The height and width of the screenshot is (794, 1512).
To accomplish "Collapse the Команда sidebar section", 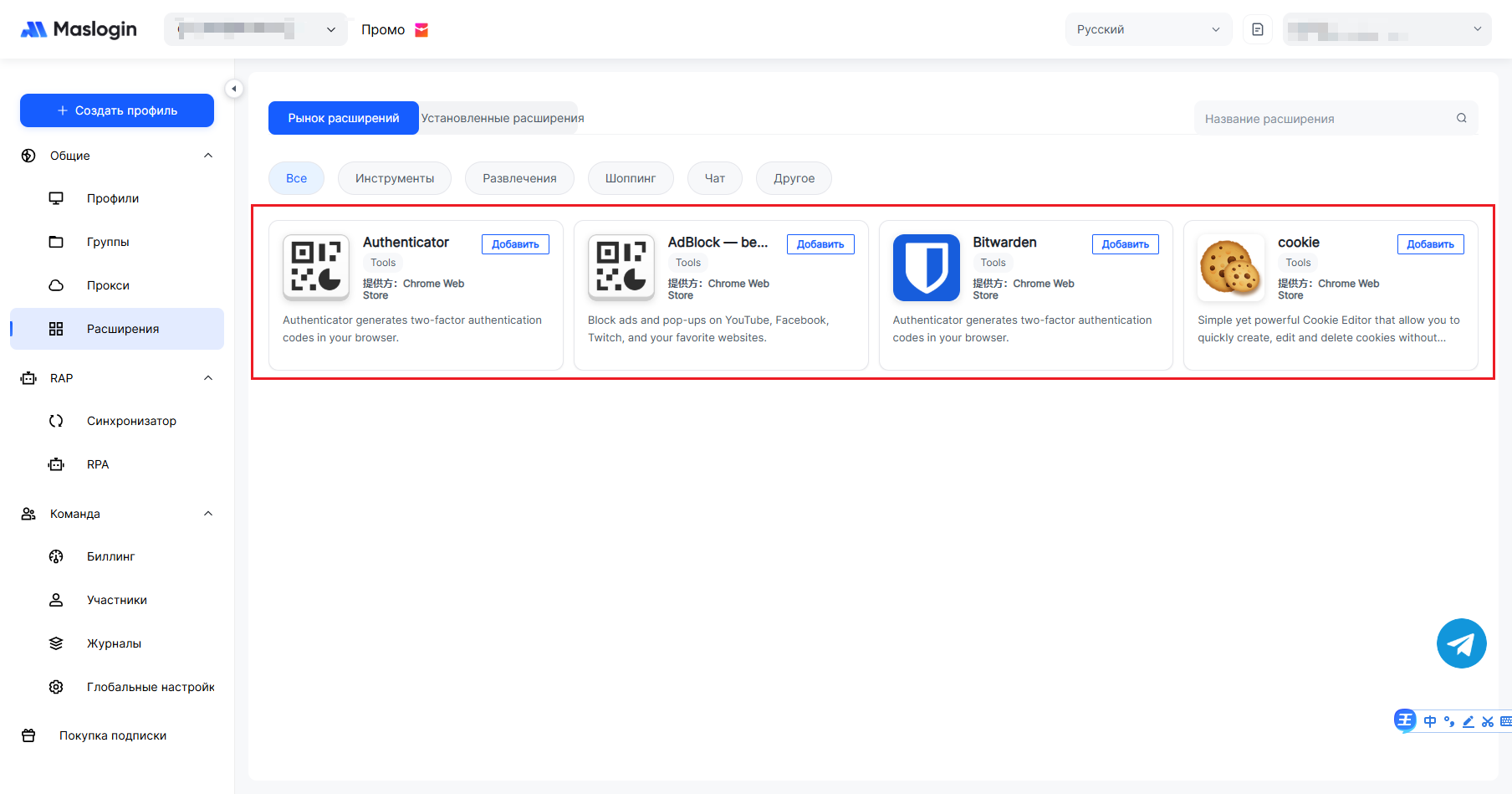I will [208, 514].
